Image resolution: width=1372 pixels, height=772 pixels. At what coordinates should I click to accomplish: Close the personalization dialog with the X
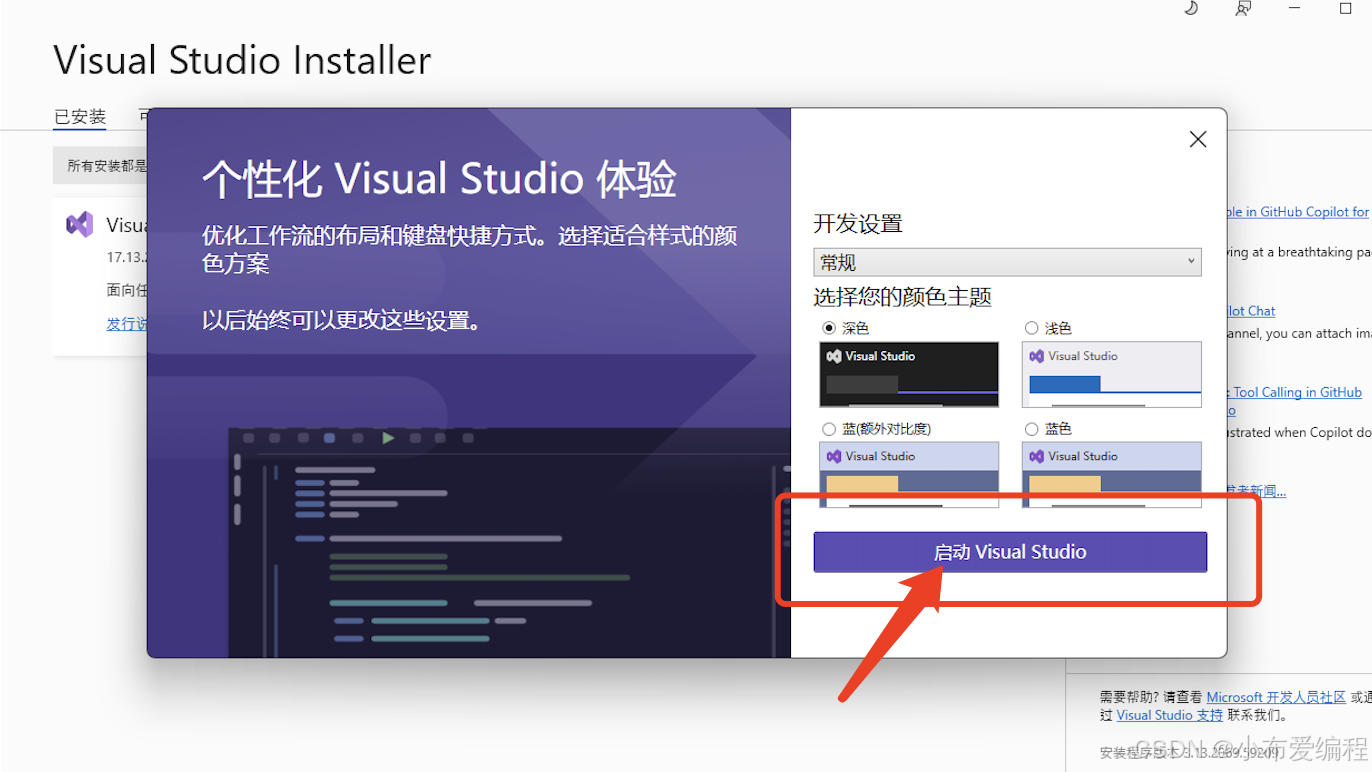[x=1198, y=140]
